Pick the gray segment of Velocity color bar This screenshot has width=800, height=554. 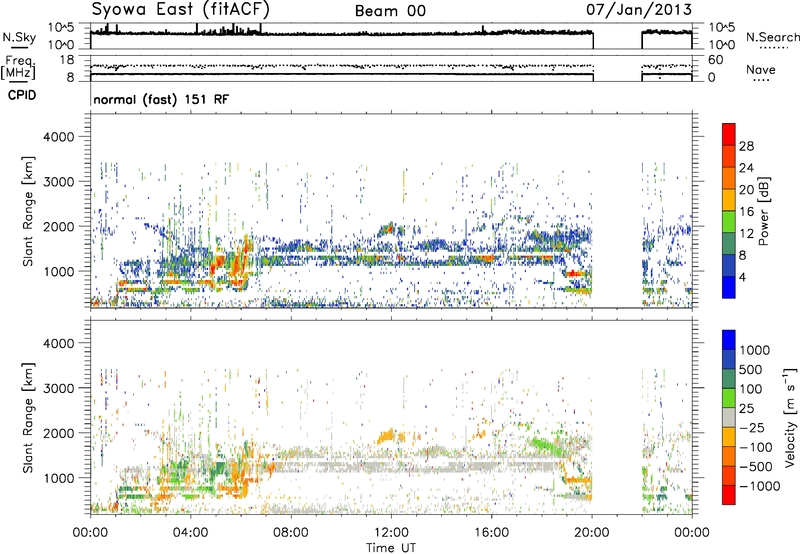click(x=729, y=417)
